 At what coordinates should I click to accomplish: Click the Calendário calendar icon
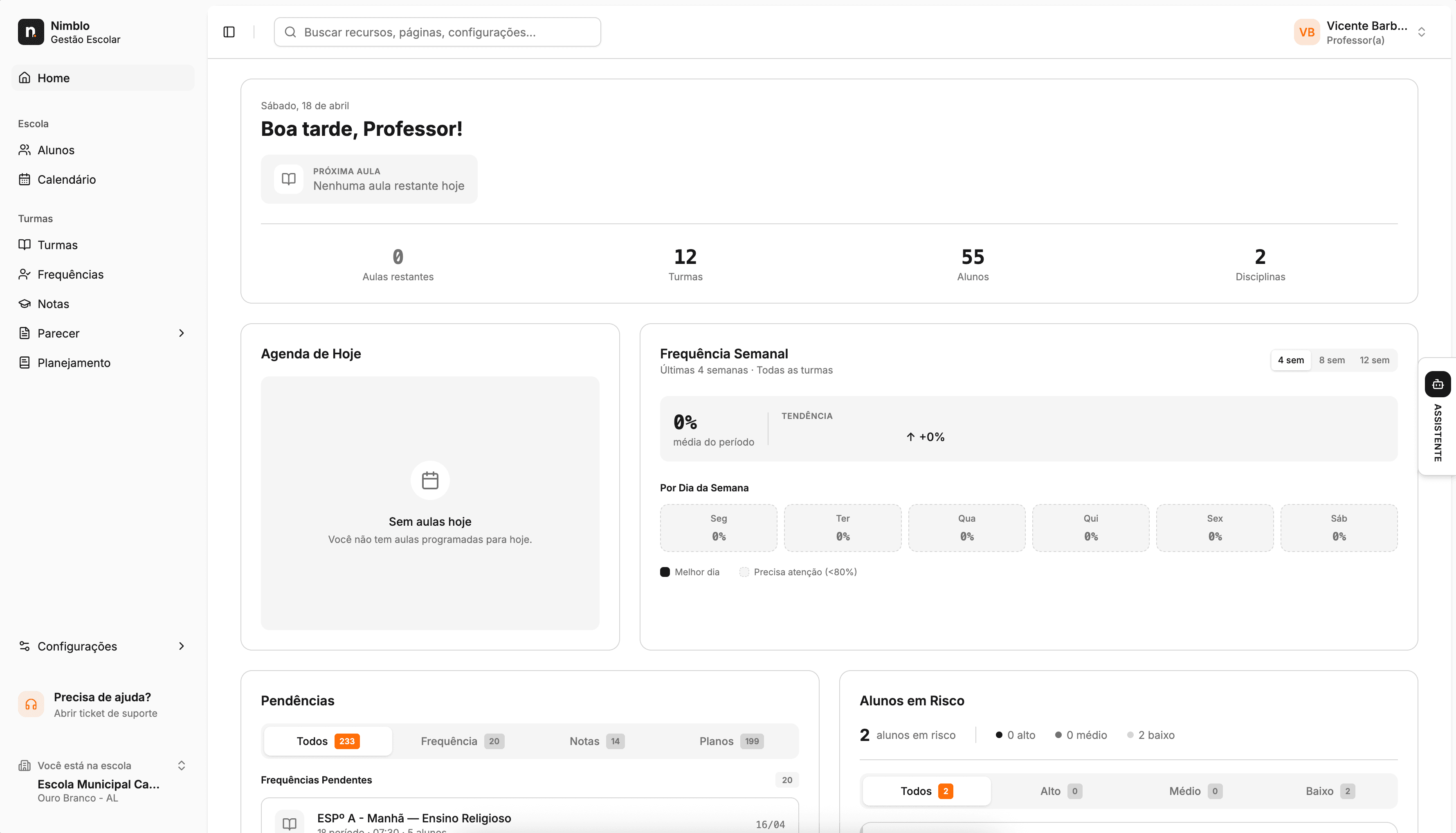(x=25, y=180)
